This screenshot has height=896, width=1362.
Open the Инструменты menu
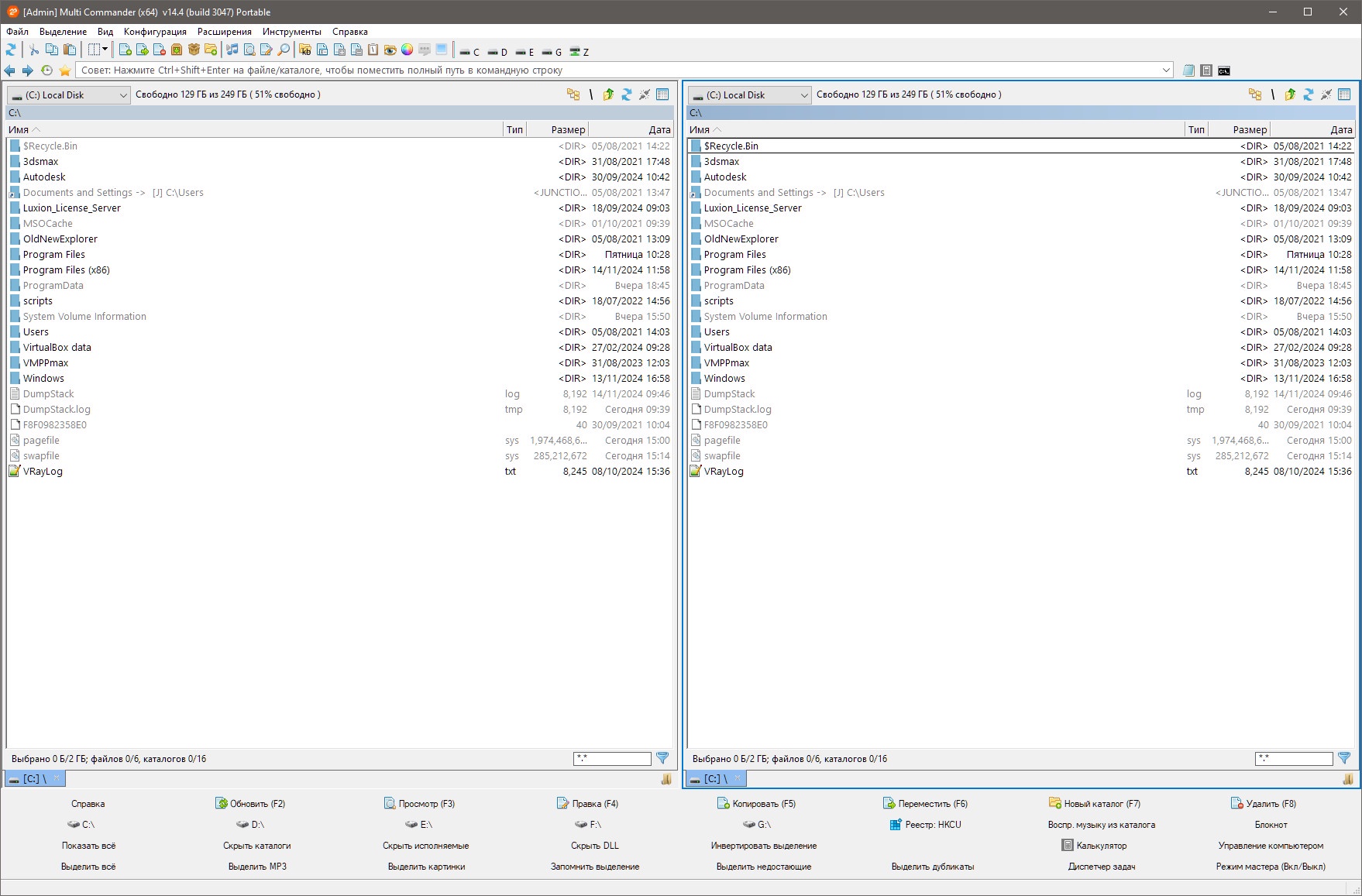pos(291,32)
